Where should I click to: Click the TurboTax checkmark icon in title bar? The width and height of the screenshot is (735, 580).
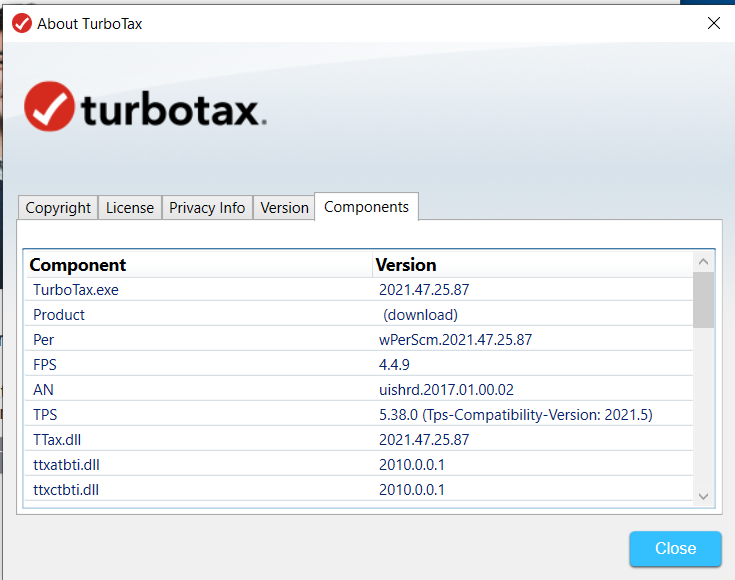point(22,23)
